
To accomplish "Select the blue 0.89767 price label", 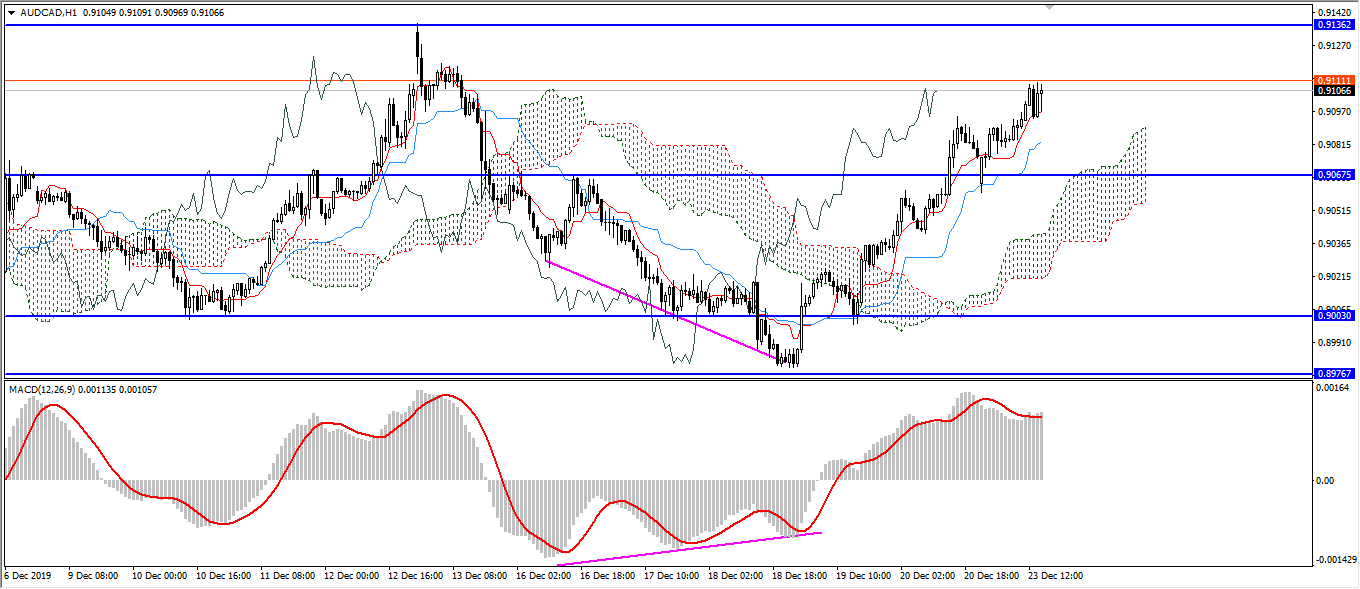I will (1334, 373).
